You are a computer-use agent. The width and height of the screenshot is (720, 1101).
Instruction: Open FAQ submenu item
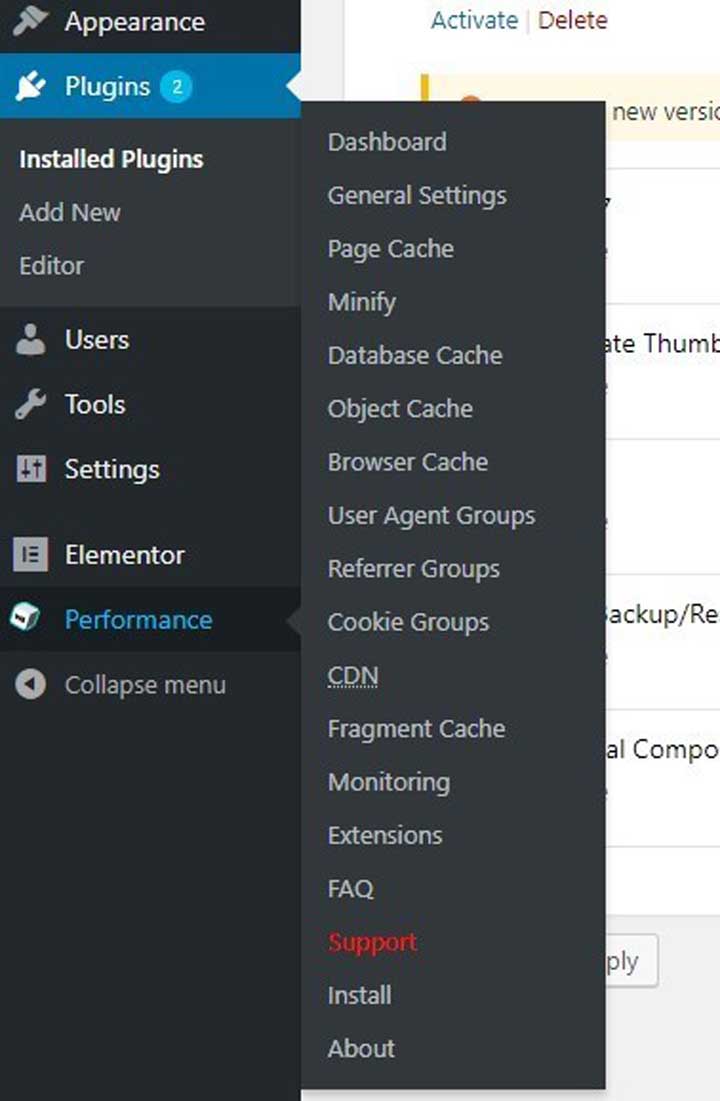tap(351, 889)
